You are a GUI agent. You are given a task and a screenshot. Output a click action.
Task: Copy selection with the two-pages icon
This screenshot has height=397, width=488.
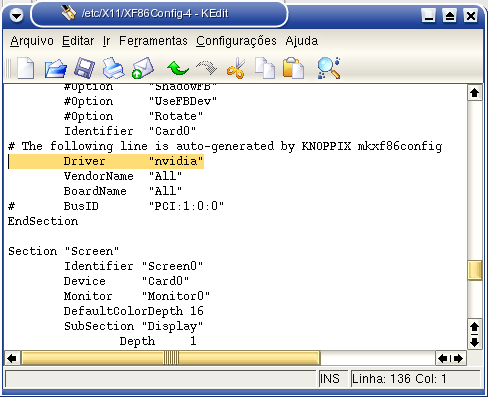(x=265, y=68)
